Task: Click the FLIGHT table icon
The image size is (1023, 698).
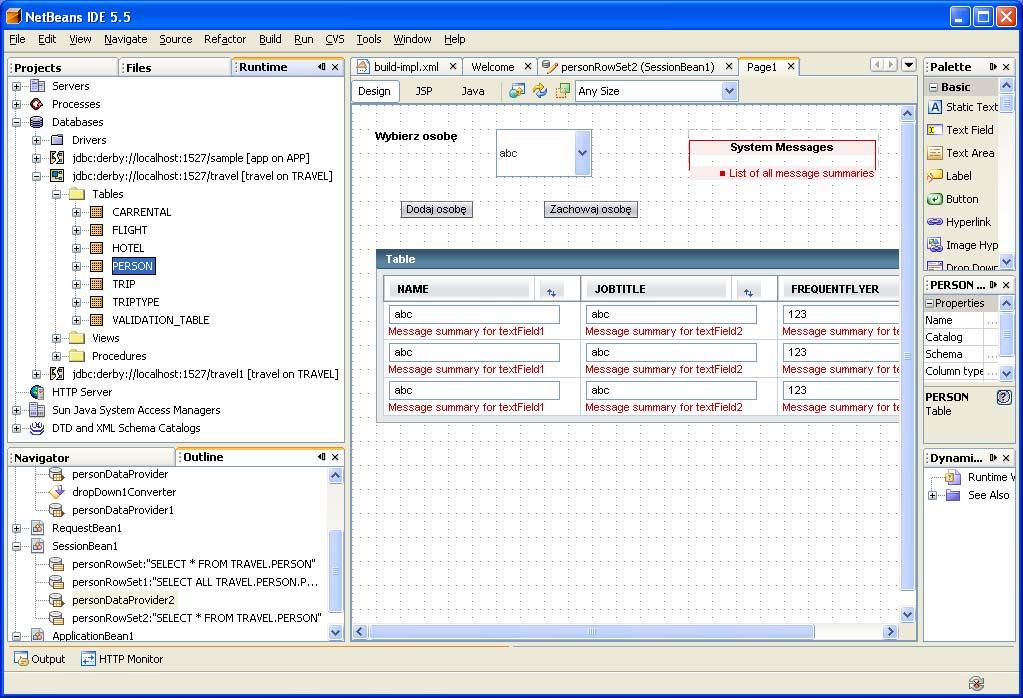Action: [x=97, y=230]
